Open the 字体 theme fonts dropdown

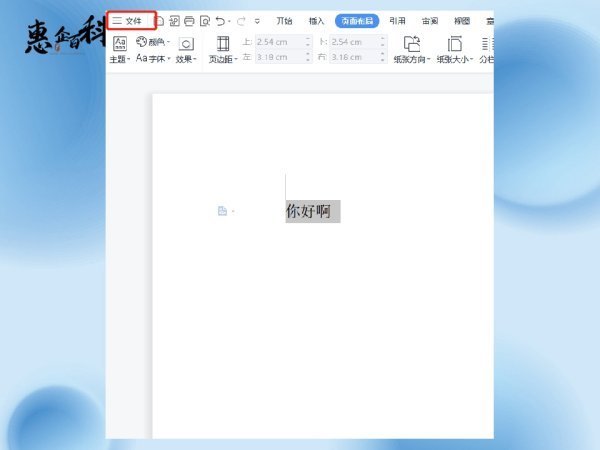(152, 59)
